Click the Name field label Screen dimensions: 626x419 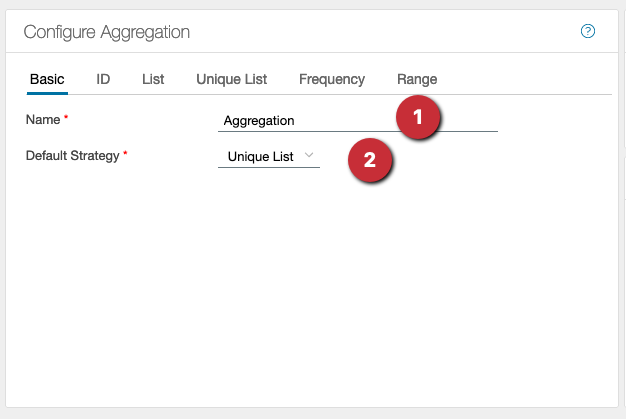tap(43, 120)
